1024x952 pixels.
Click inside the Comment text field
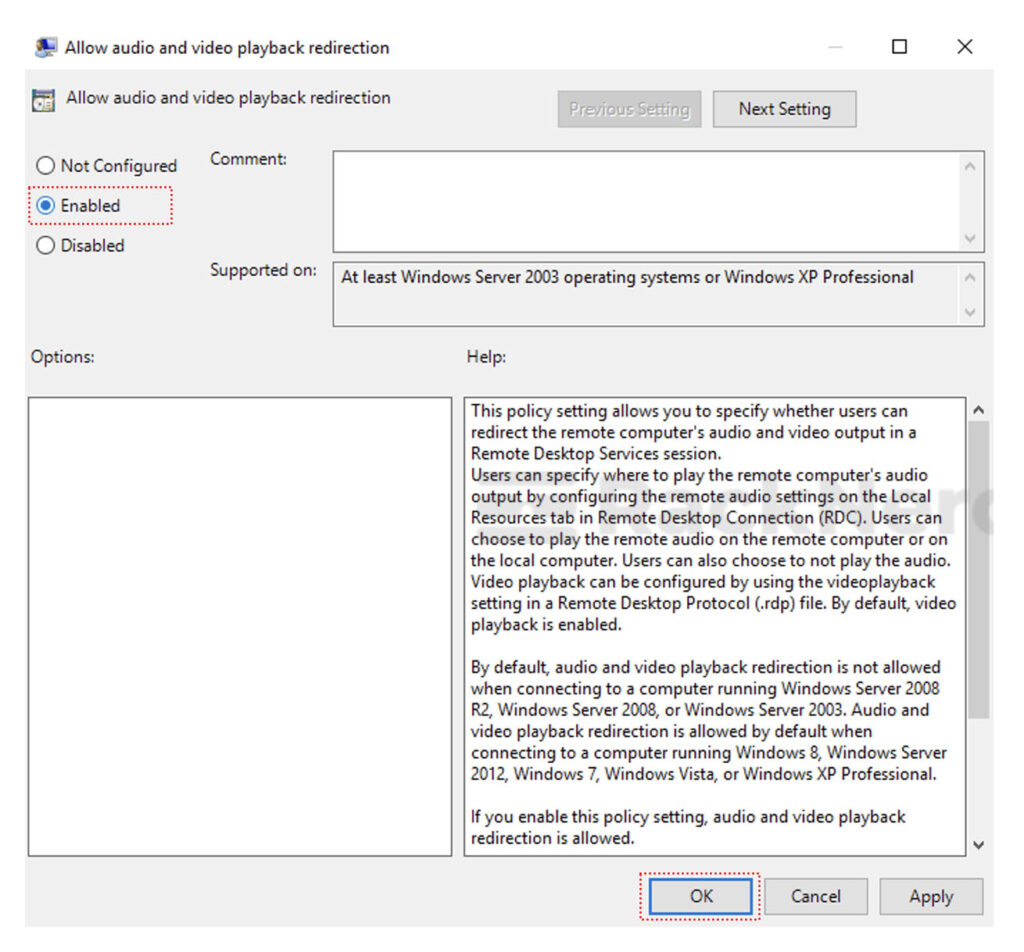tap(650, 195)
